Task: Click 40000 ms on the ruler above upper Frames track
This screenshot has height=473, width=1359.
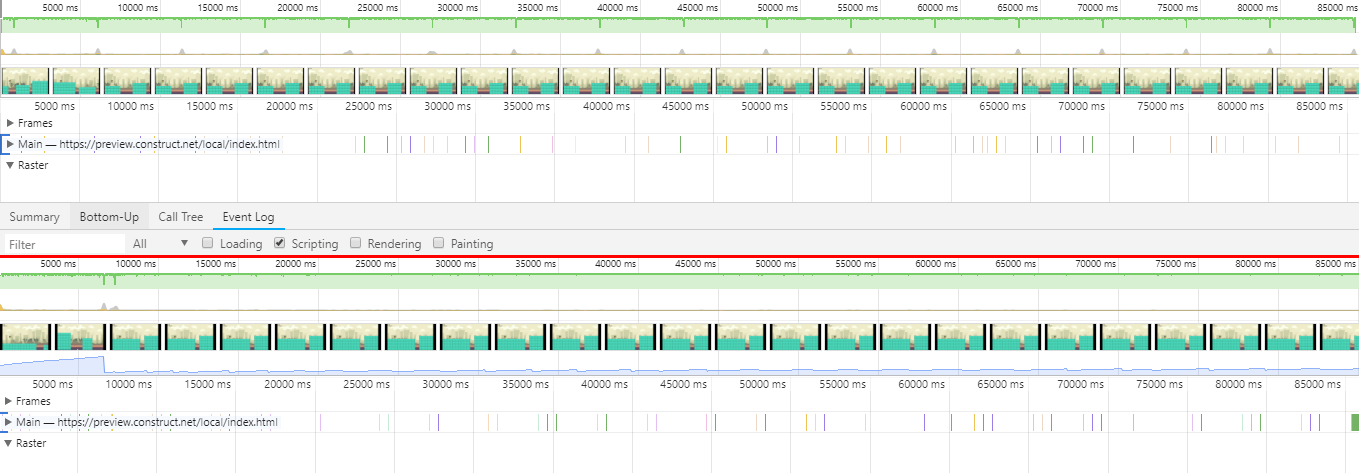Action: coord(613,105)
